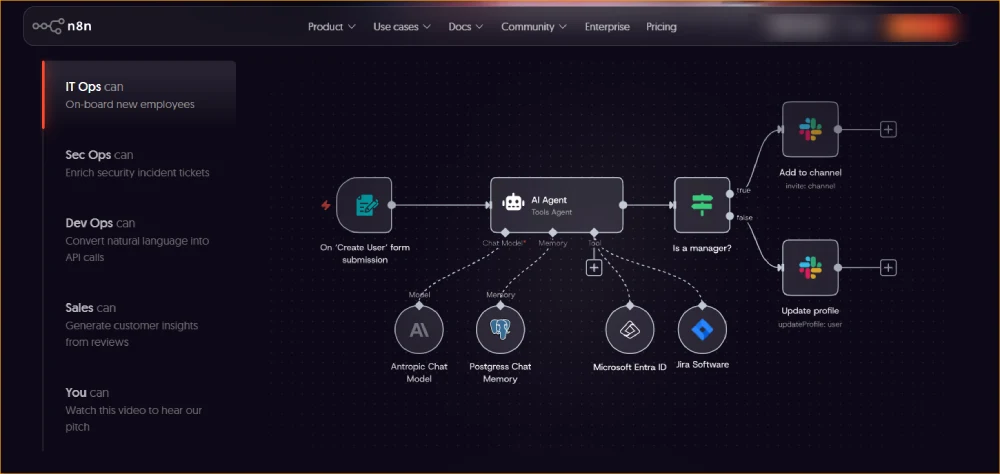Image resolution: width=1000 pixels, height=474 pixels.
Task: Select the Slack 'Add to channel' node
Action: click(810, 129)
